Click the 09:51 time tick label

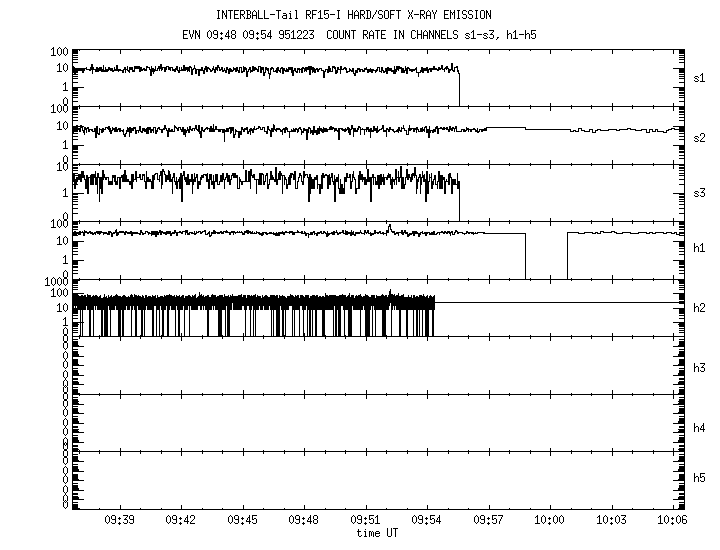pos(366,521)
